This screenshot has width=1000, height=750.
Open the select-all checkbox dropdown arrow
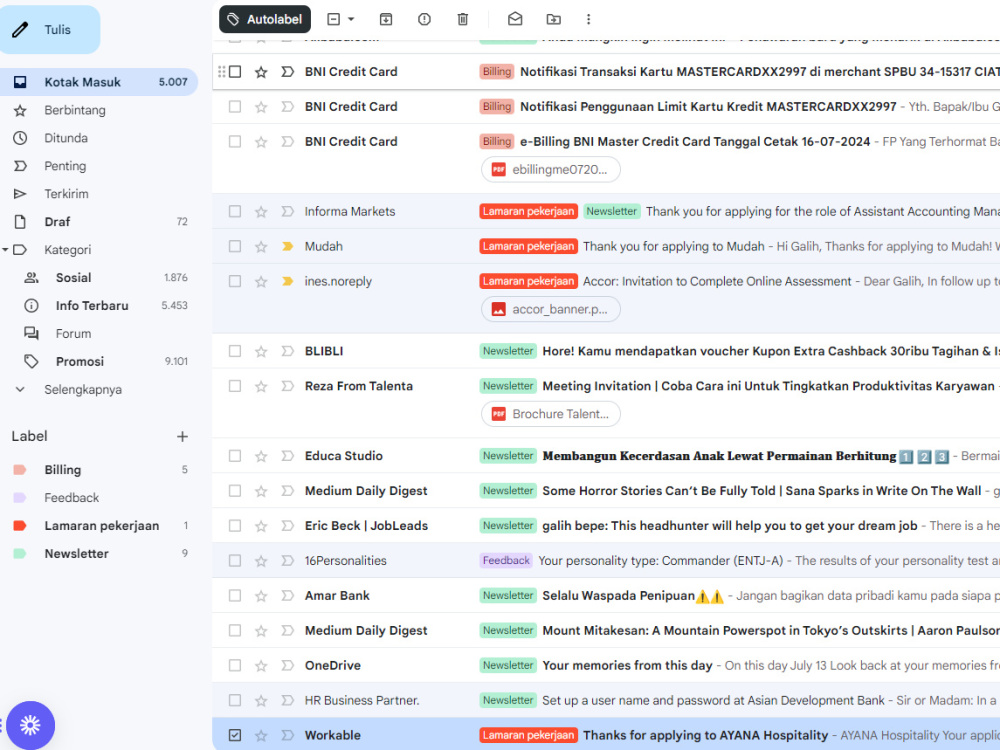[x=351, y=19]
